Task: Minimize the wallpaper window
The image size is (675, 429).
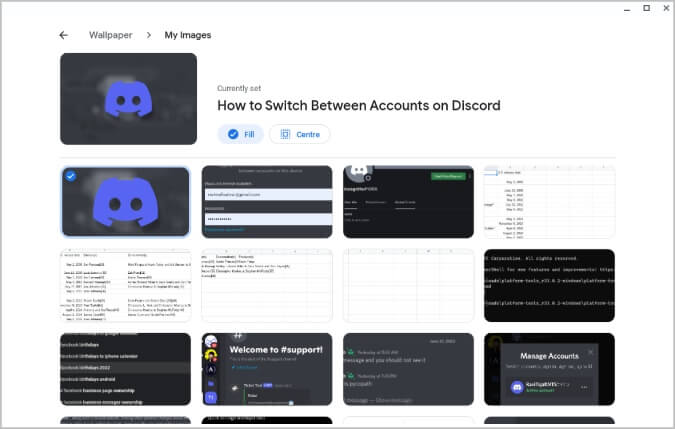Action: click(627, 9)
